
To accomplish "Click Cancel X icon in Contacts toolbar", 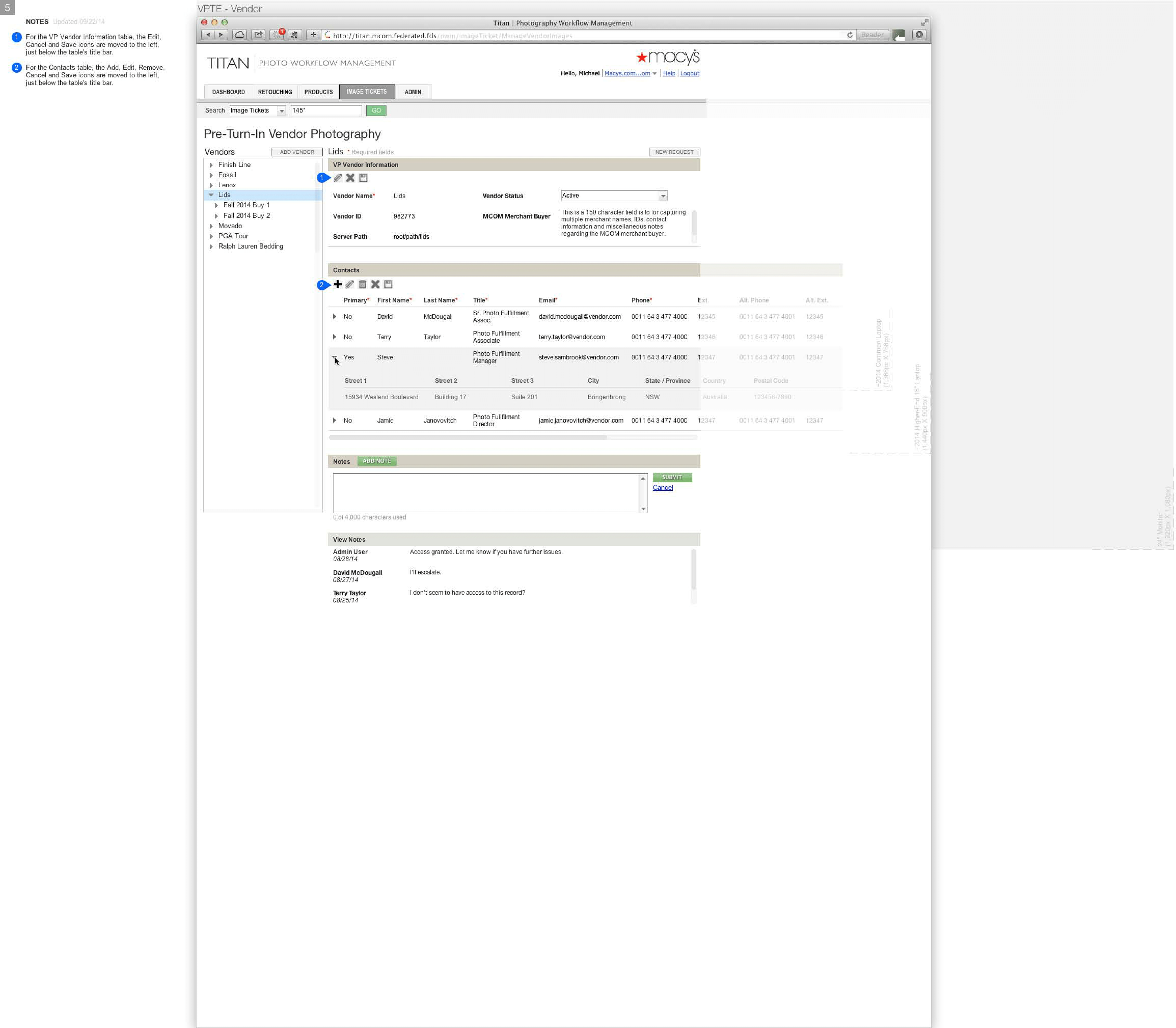I will tap(376, 285).
